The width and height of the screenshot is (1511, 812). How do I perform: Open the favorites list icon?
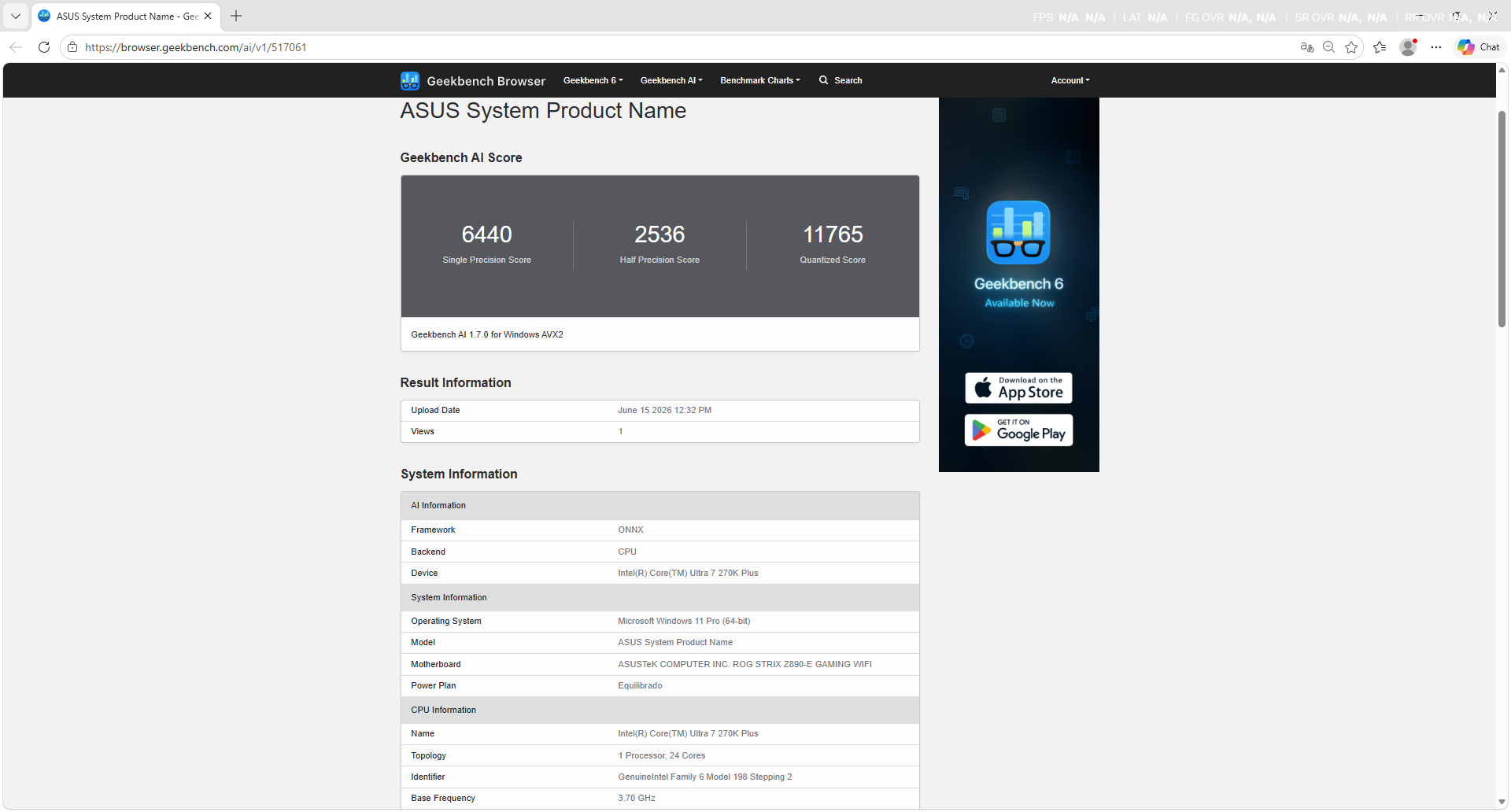(1380, 47)
